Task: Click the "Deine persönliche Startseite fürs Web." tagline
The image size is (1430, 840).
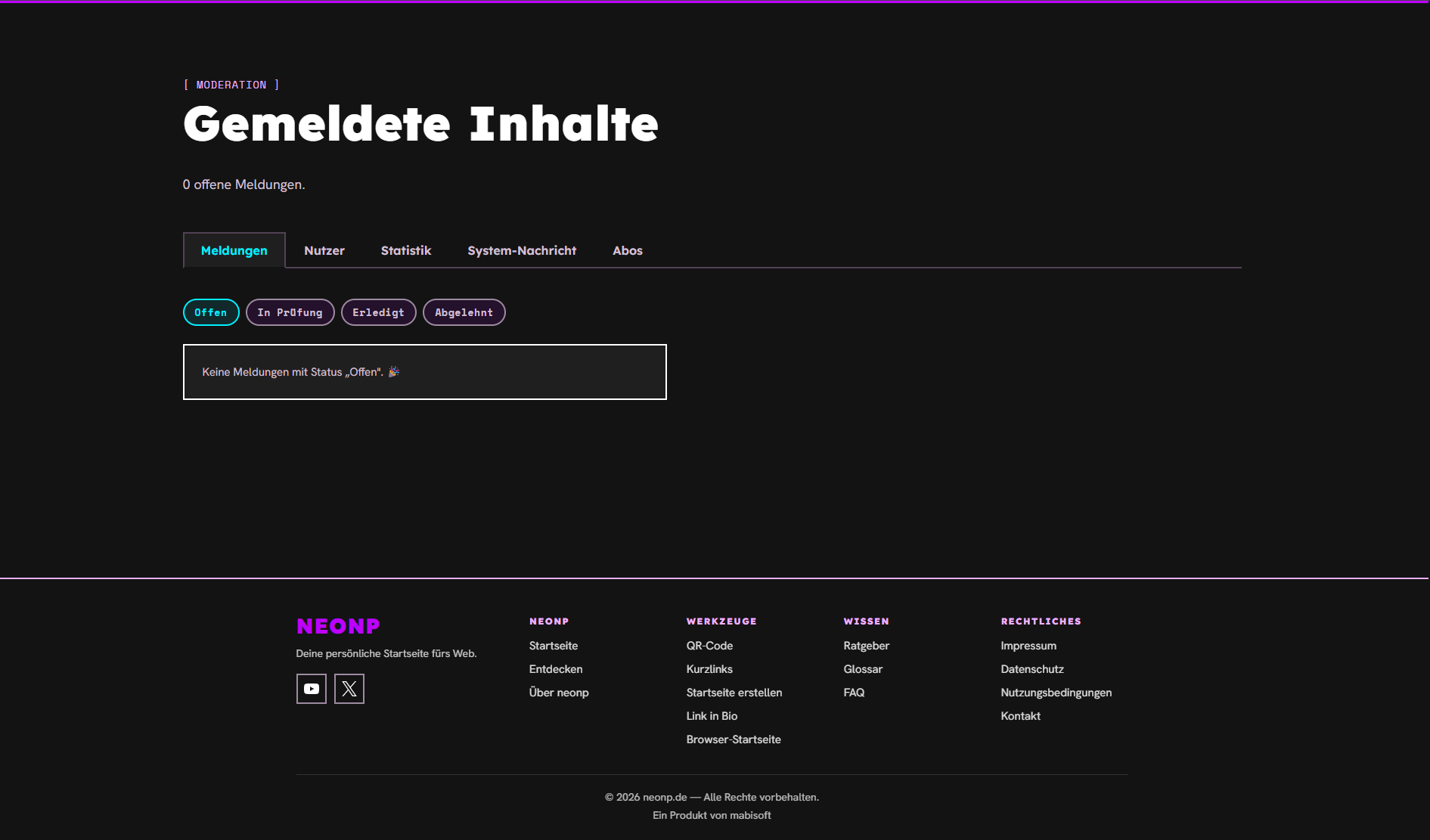Action: pos(386,653)
